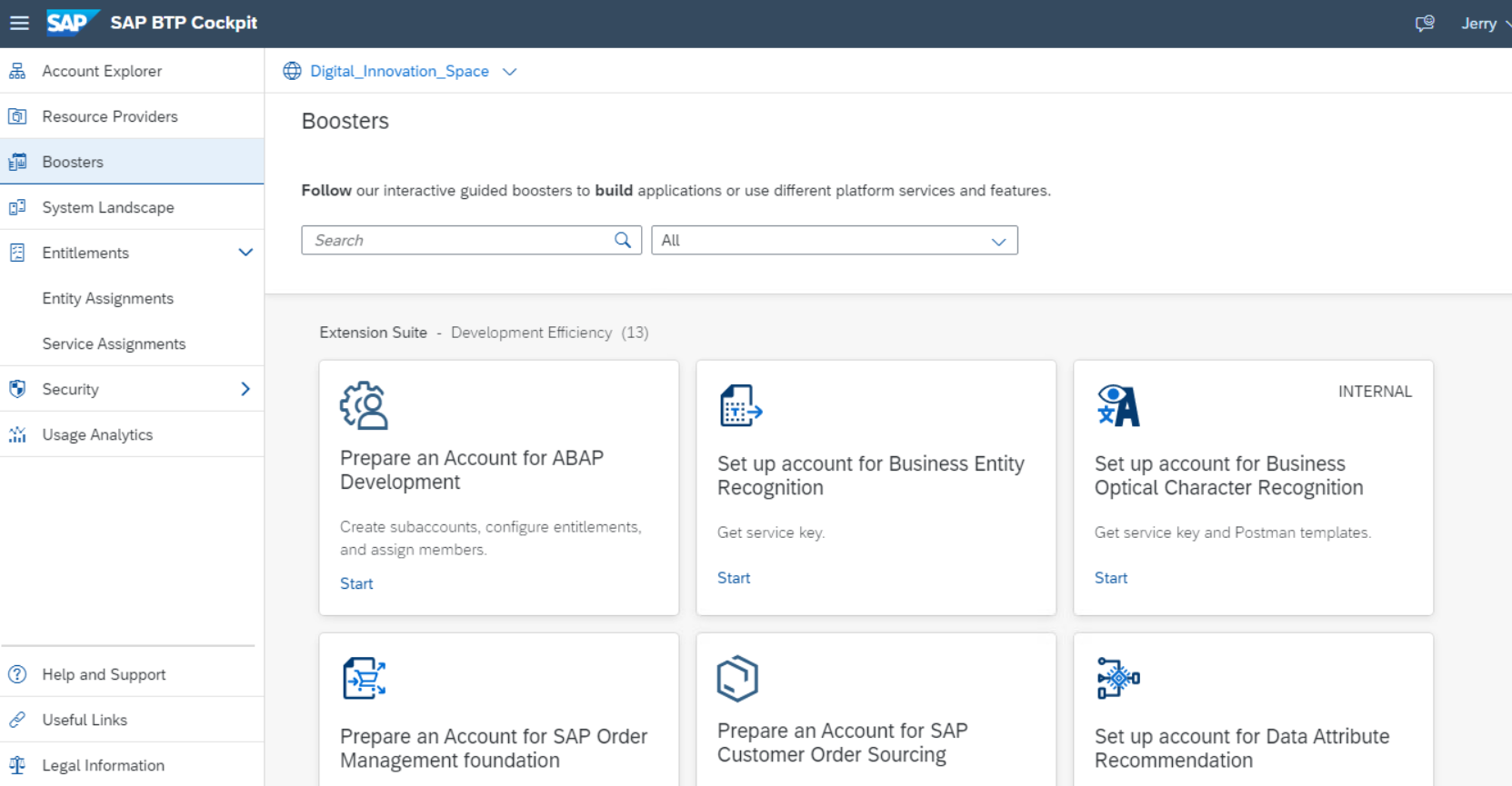The width and height of the screenshot is (1512, 786).
Task: Open the Prepare an Account for ABAP Development title
Action: click(x=472, y=470)
